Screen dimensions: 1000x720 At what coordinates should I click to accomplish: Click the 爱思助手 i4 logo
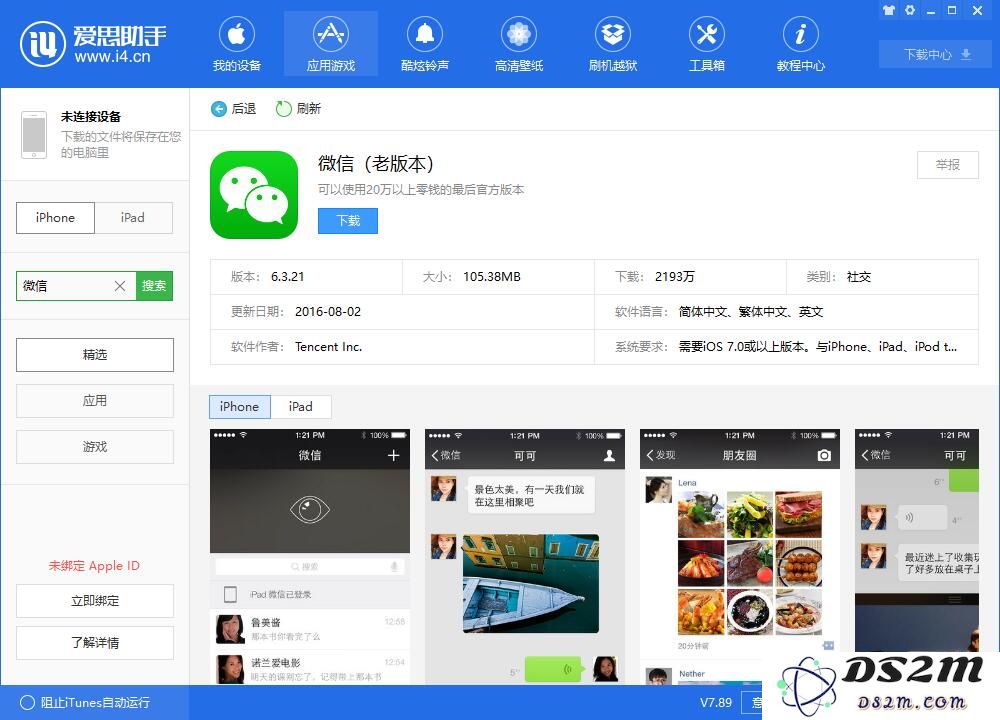tap(93, 44)
